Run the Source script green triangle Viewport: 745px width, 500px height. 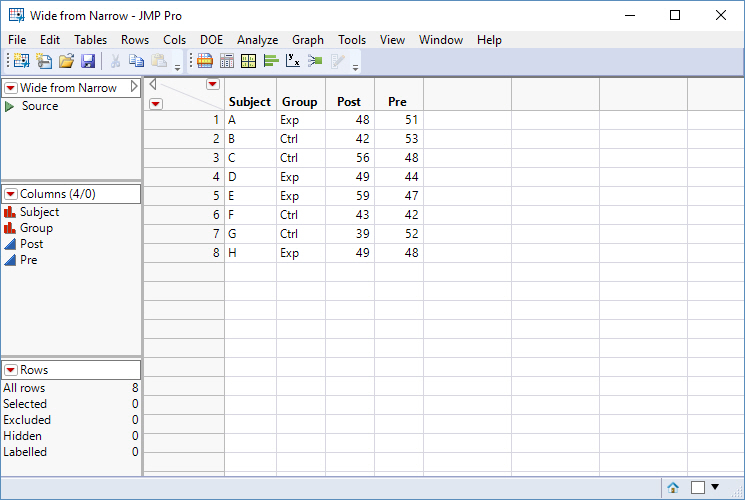(x=9, y=106)
